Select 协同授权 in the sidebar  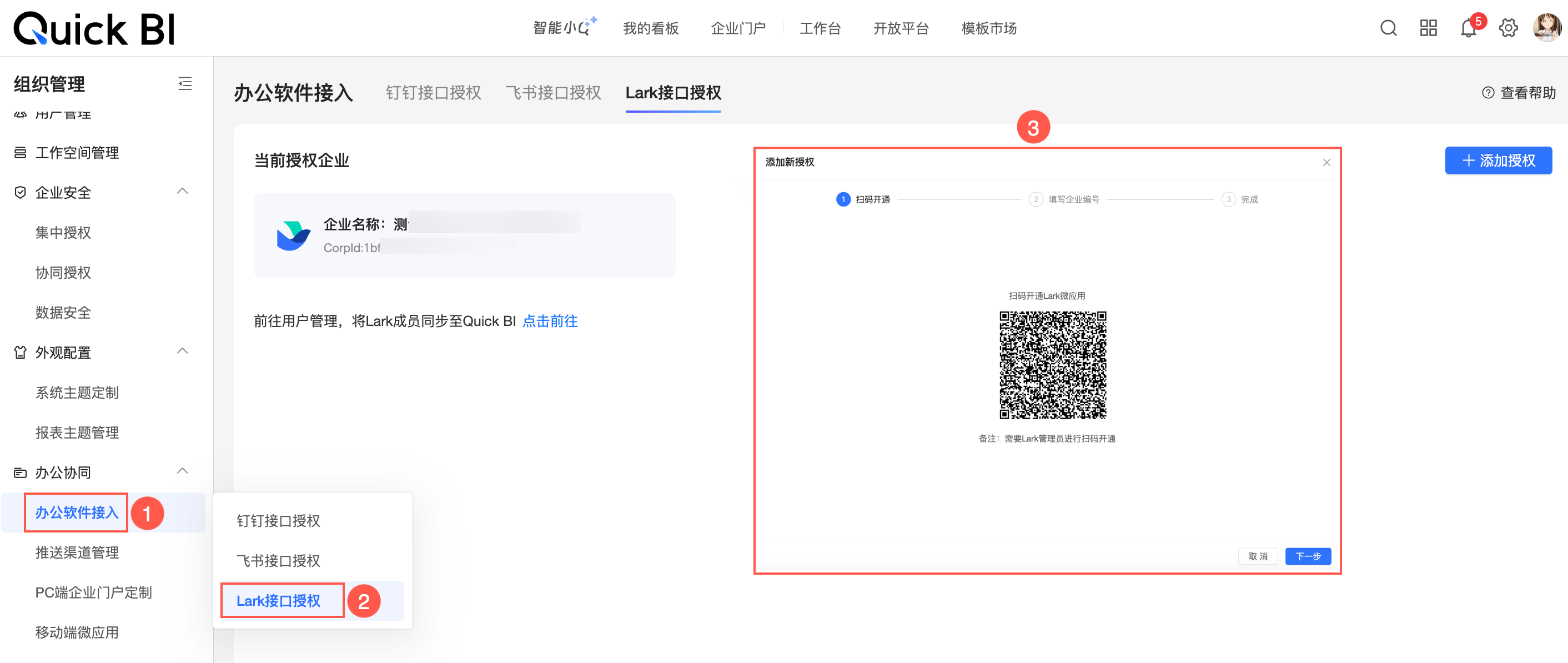63,273
